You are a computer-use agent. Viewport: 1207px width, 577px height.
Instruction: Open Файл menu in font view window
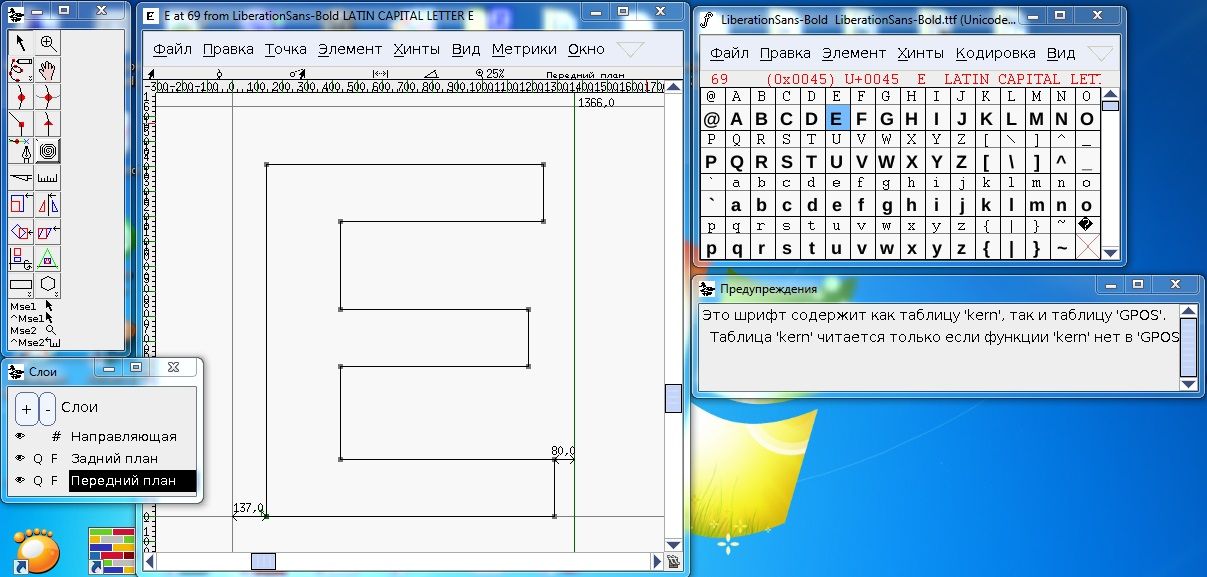pos(730,53)
